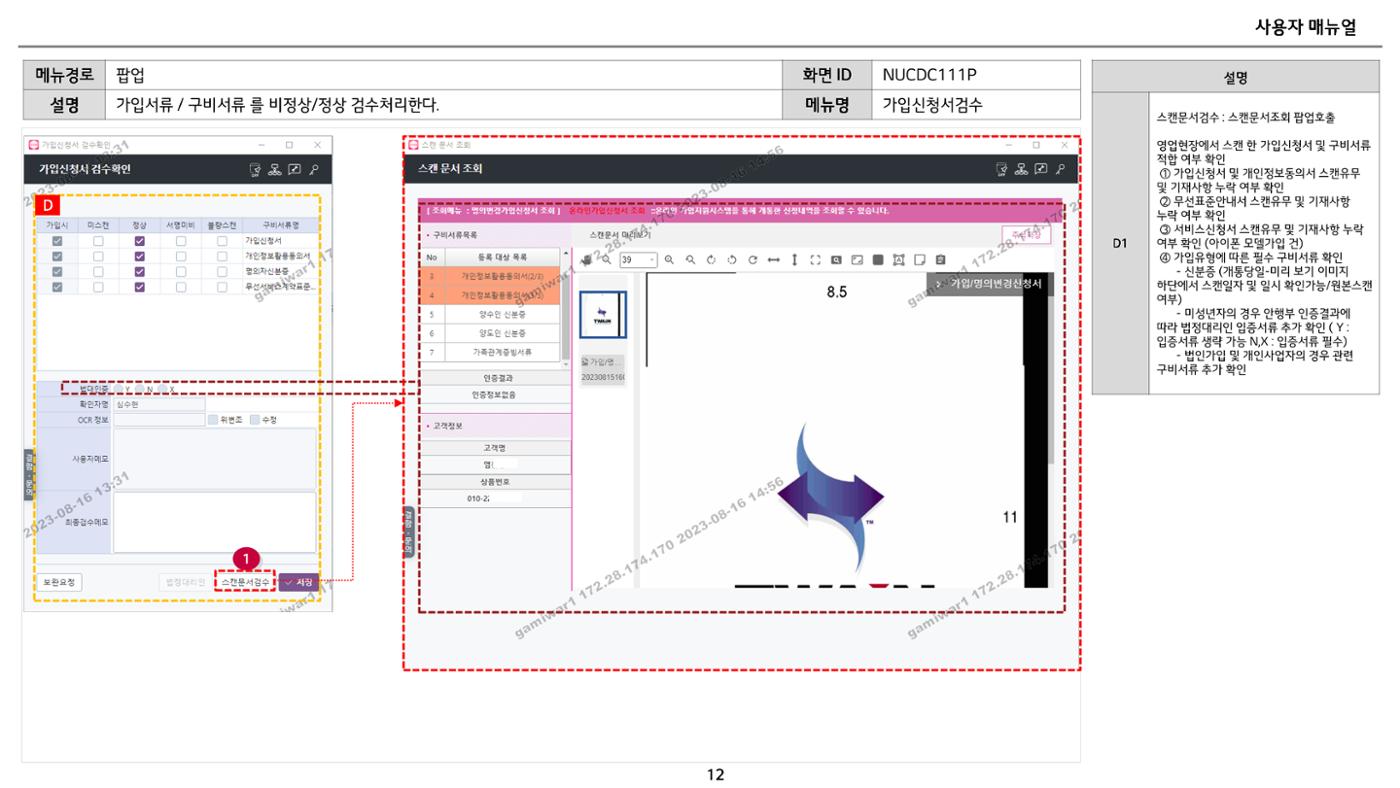The width and height of the screenshot is (1400, 788).
Task: Click the purple 저장 save button
Action: pos(299,581)
